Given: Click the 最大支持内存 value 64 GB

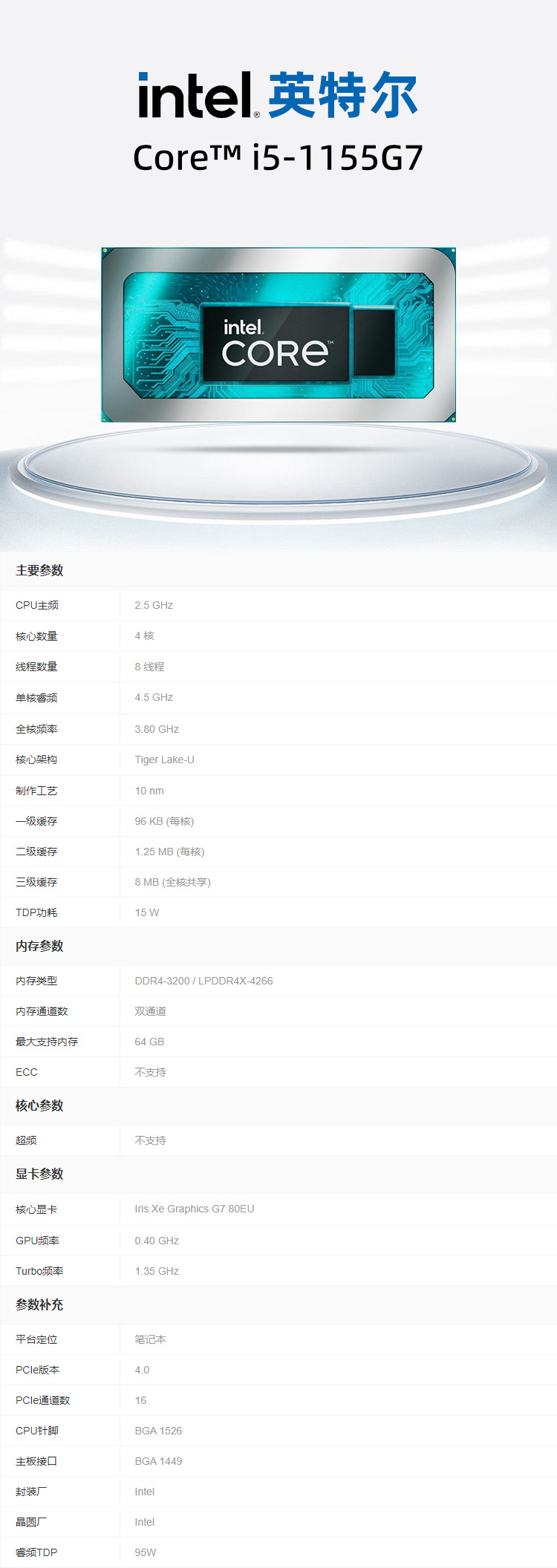Looking at the screenshot, I should [x=149, y=1042].
